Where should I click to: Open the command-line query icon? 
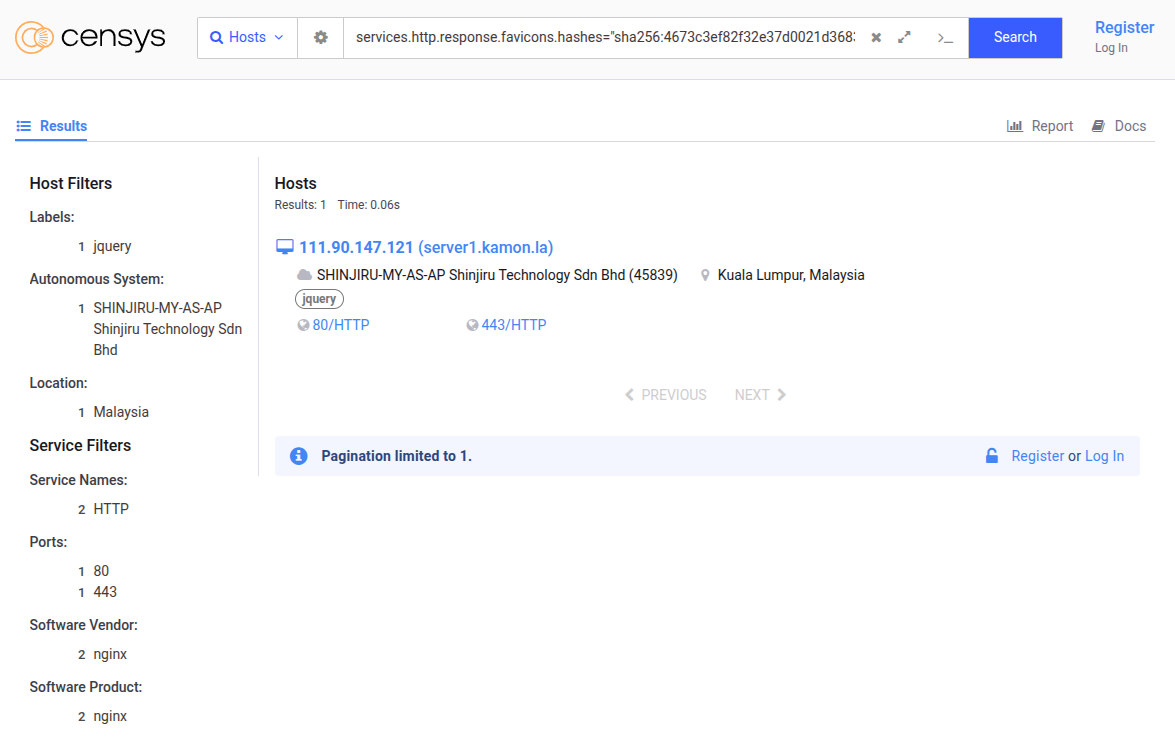[x=944, y=38]
